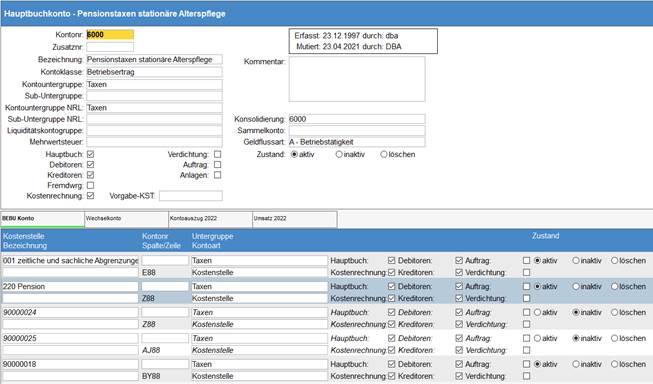This screenshot has width=653, height=384.
Task: Click the Kostenstelle field 220 Pension
Action: tap(70, 287)
